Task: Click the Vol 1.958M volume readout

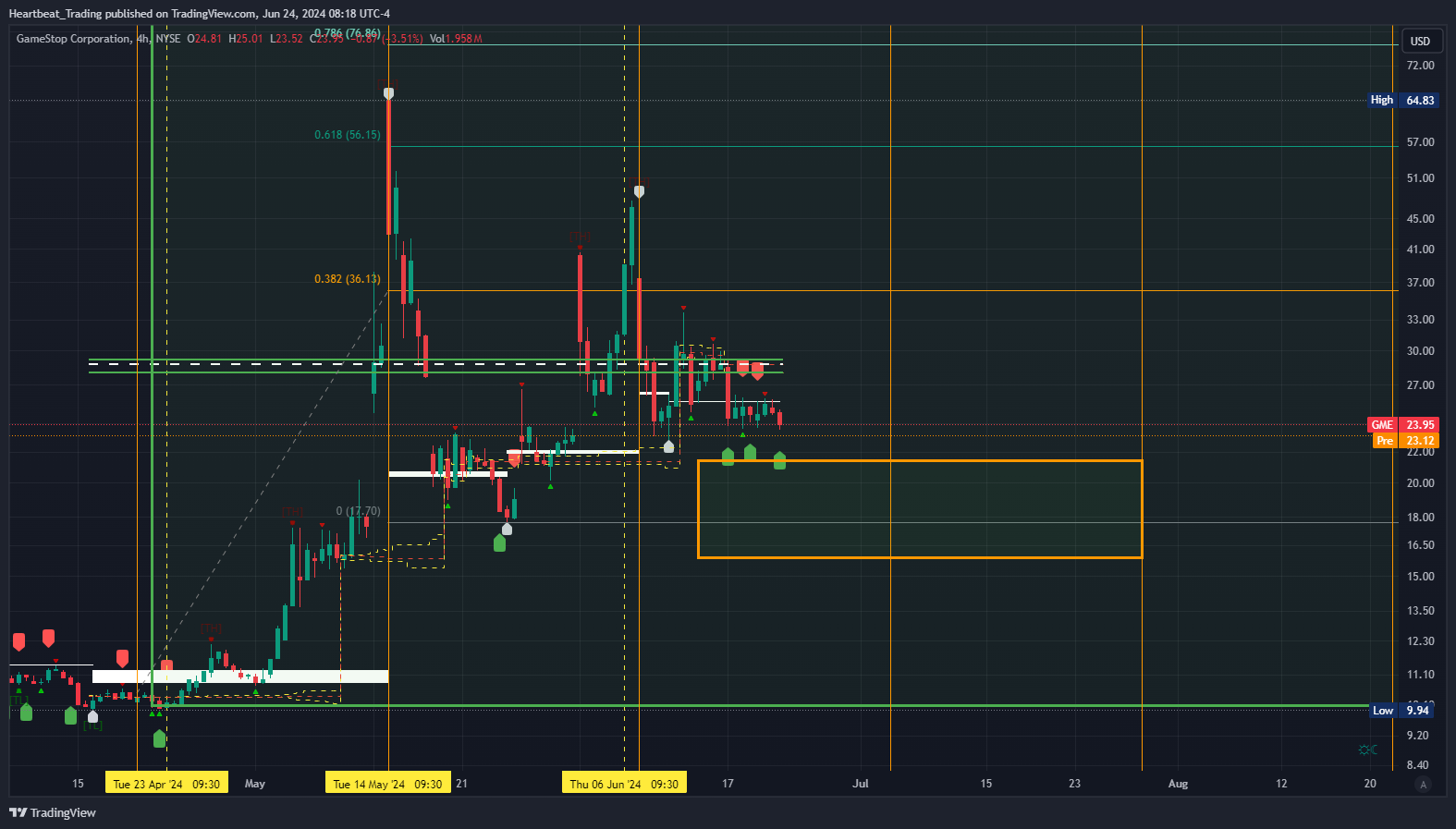Action: click(x=456, y=39)
